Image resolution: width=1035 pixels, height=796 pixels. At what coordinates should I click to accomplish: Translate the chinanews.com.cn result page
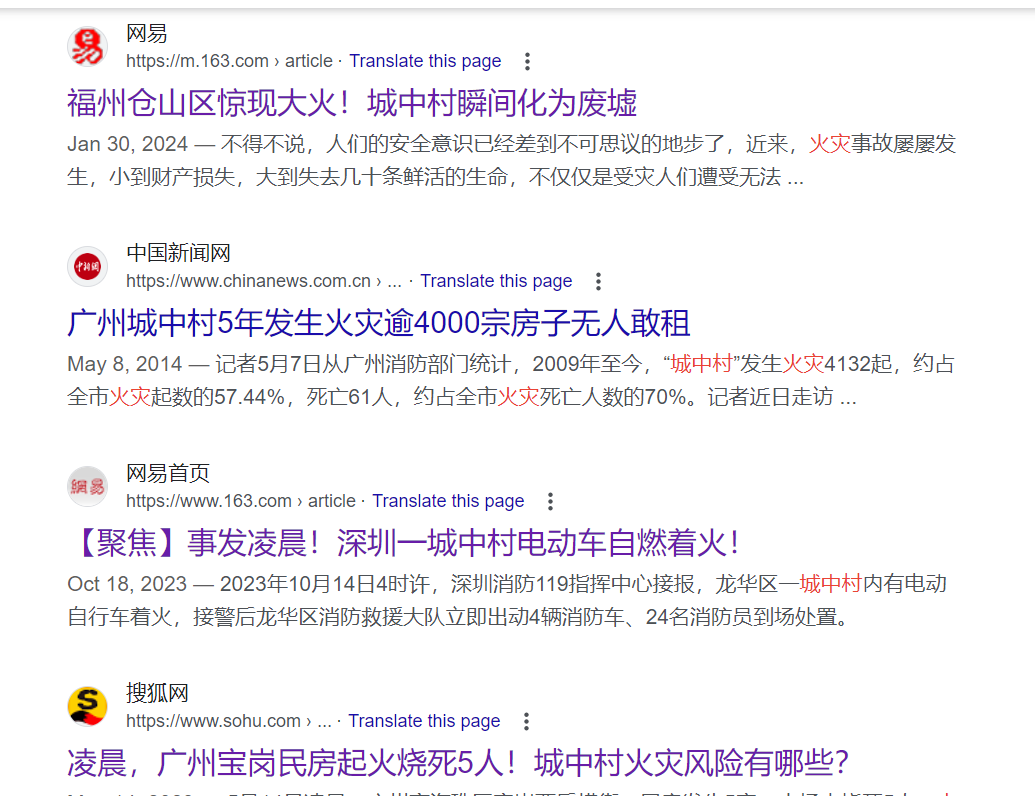(496, 281)
